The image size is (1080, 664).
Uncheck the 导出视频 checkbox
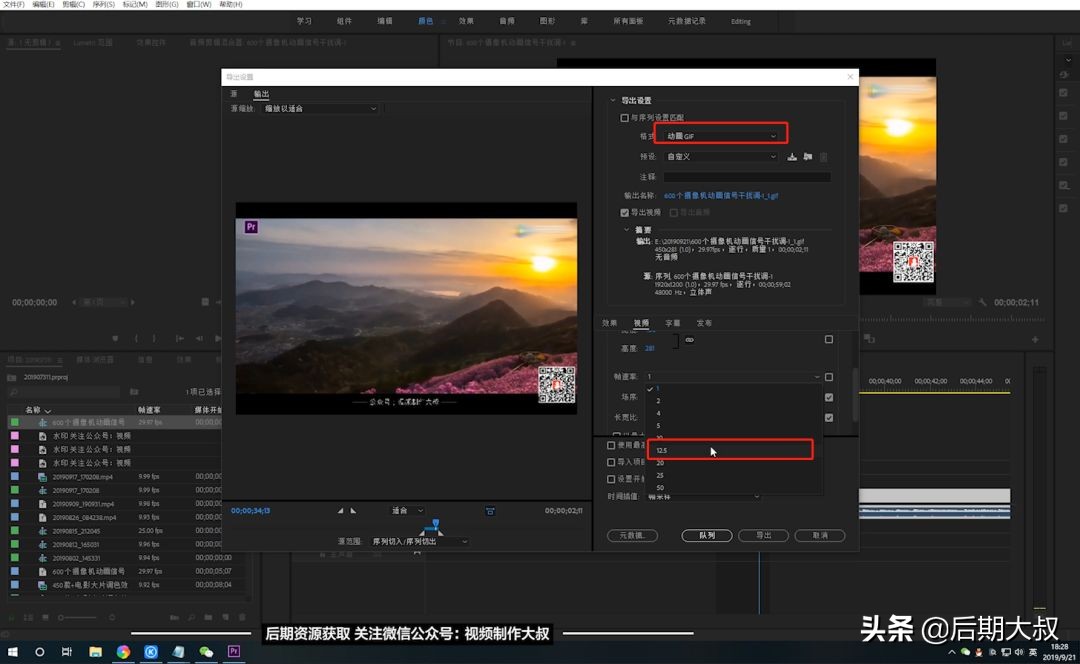[625, 212]
